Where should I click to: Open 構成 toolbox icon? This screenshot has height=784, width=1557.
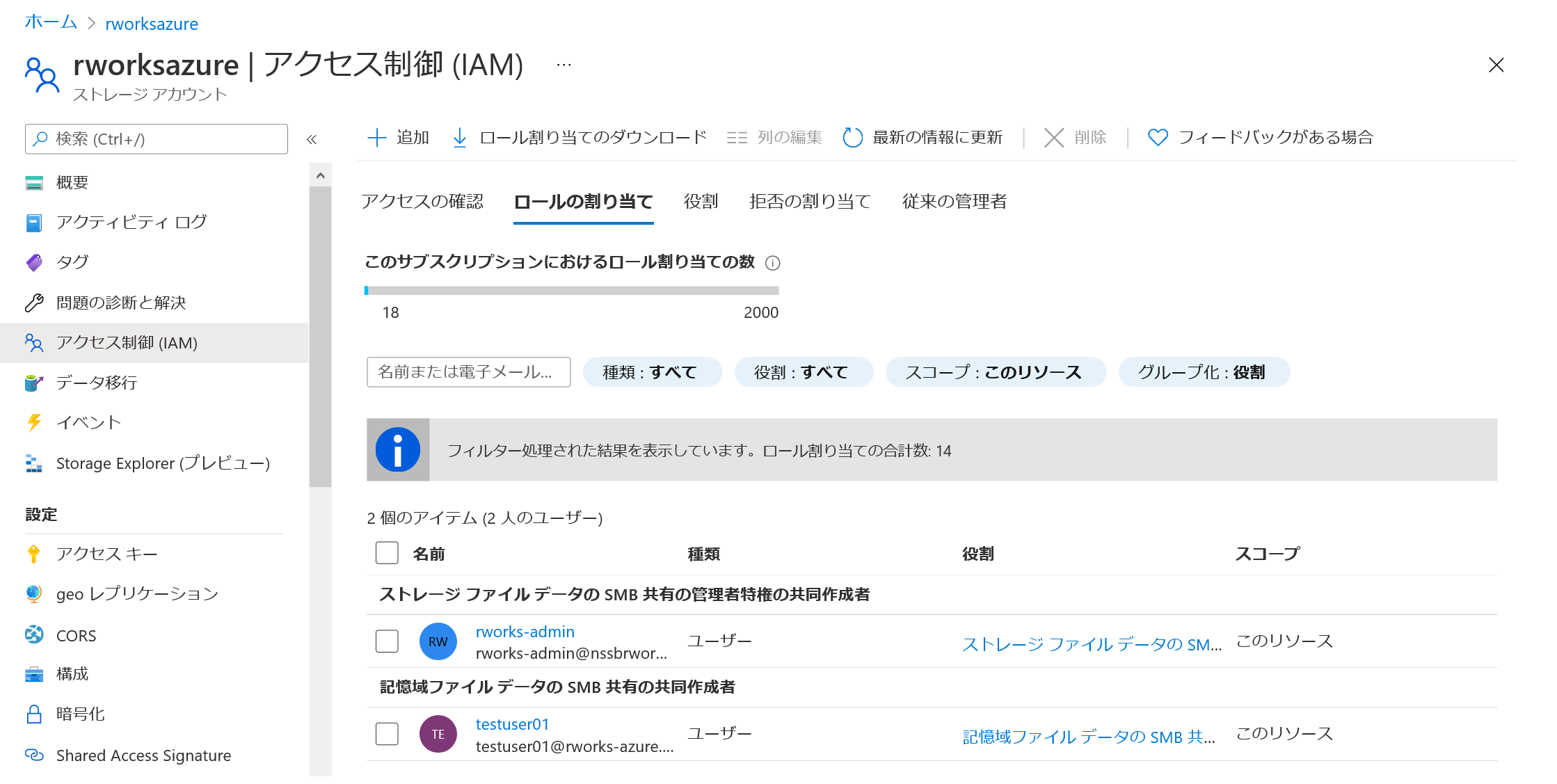34,674
